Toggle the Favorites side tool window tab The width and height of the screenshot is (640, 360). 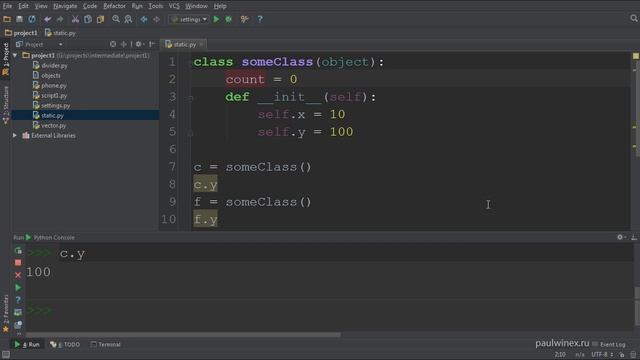[5, 313]
